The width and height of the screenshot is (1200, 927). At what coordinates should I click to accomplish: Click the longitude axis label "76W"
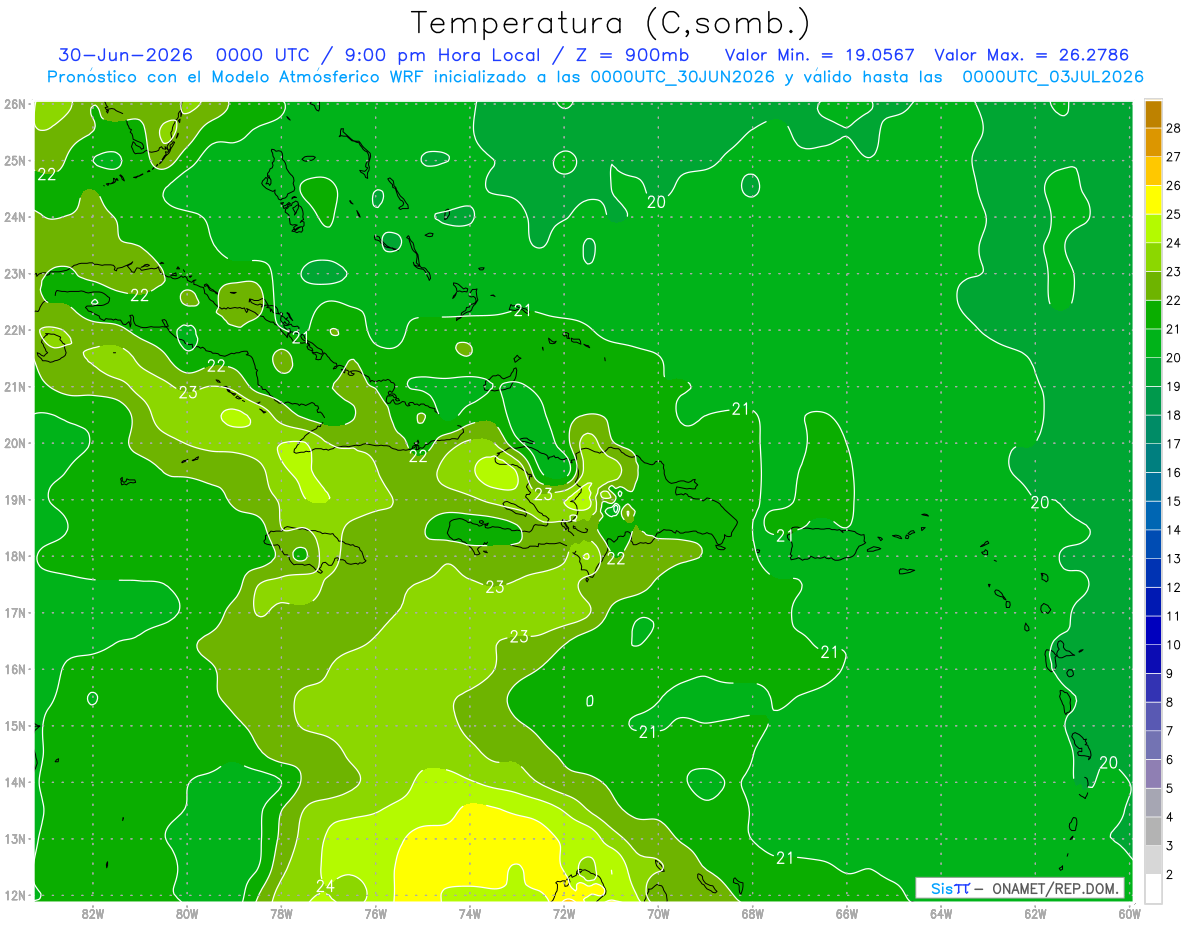[375, 913]
